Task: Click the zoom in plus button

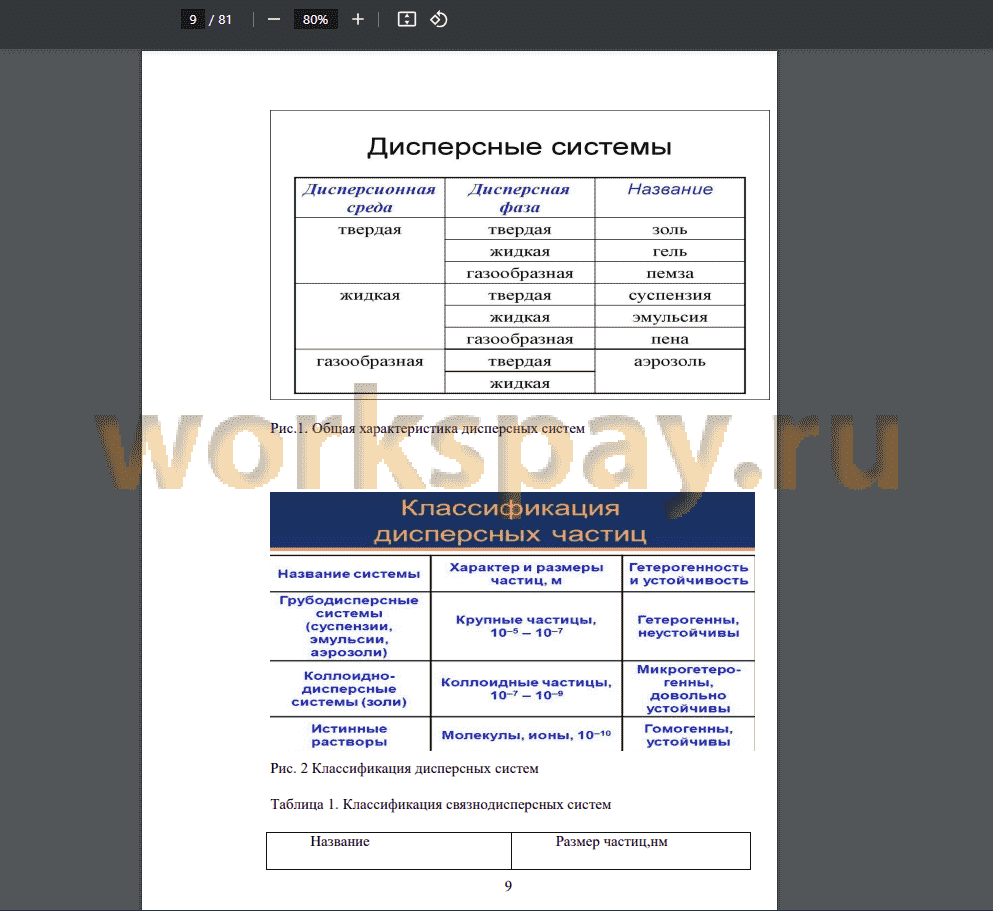Action: pyautogui.click(x=358, y=20)
